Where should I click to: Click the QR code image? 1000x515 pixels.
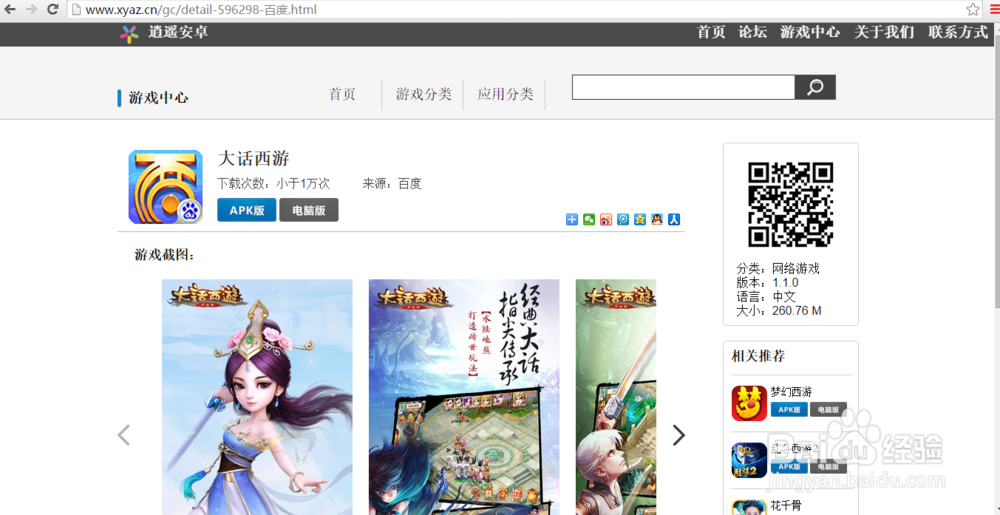point(791,205)
